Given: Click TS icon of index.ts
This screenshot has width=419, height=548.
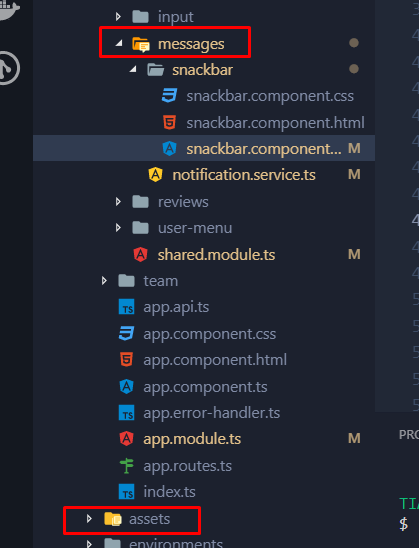Looking at the screenshot, I should point(127,492).
